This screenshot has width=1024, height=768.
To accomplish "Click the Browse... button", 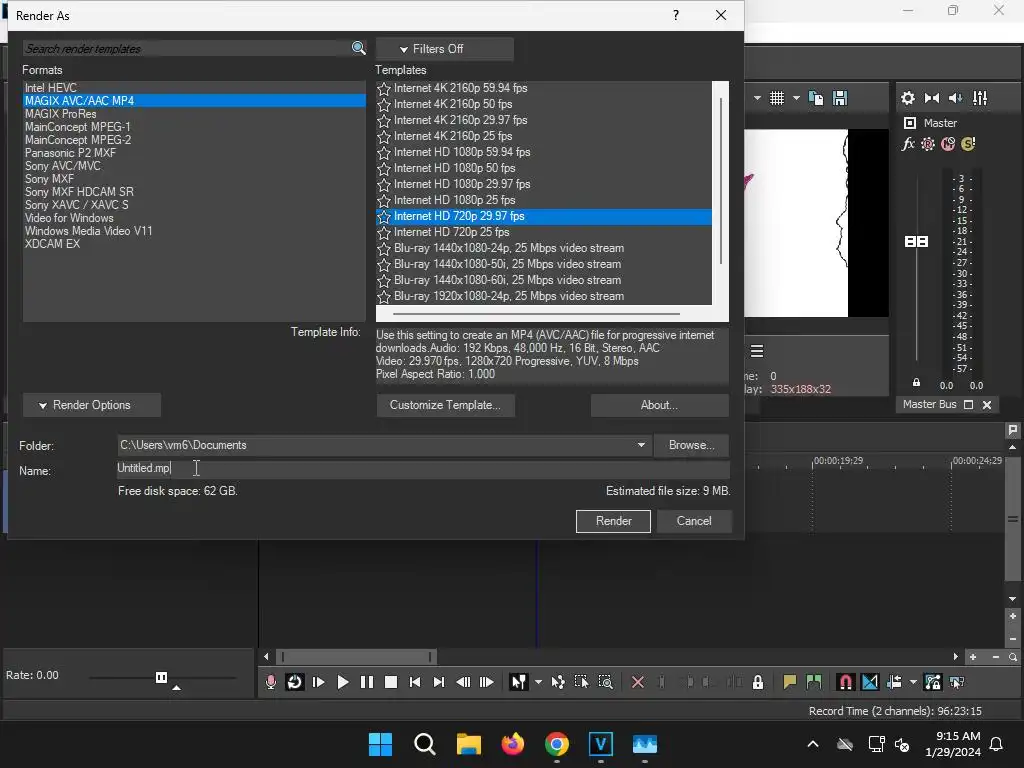I will (691, 445).
